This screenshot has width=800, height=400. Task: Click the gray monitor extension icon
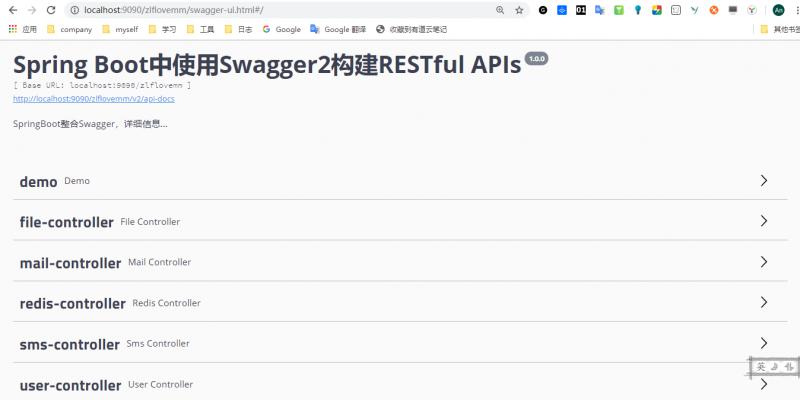tap(733, 10)
